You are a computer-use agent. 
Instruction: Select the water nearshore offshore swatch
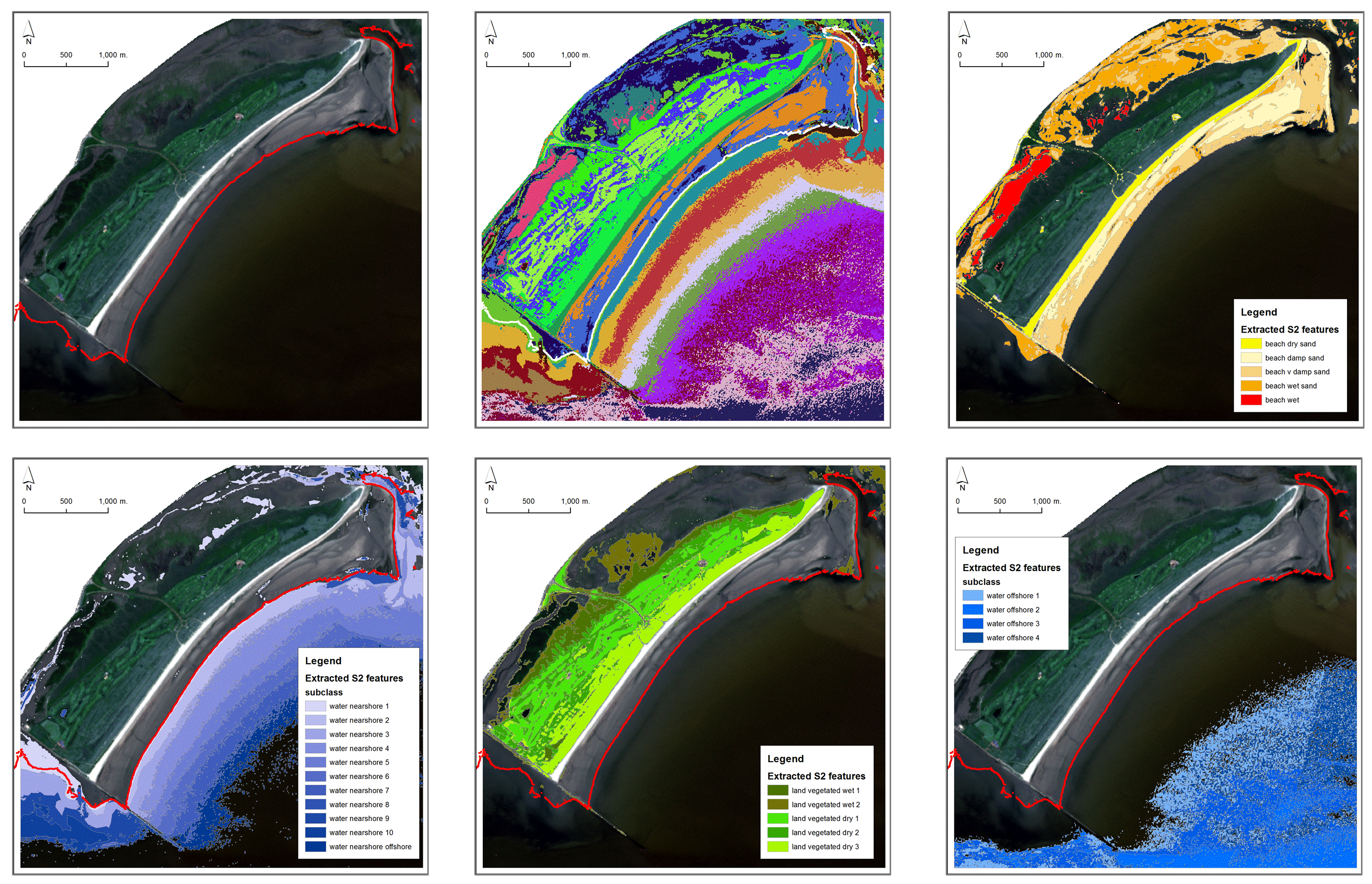point(315,847)
